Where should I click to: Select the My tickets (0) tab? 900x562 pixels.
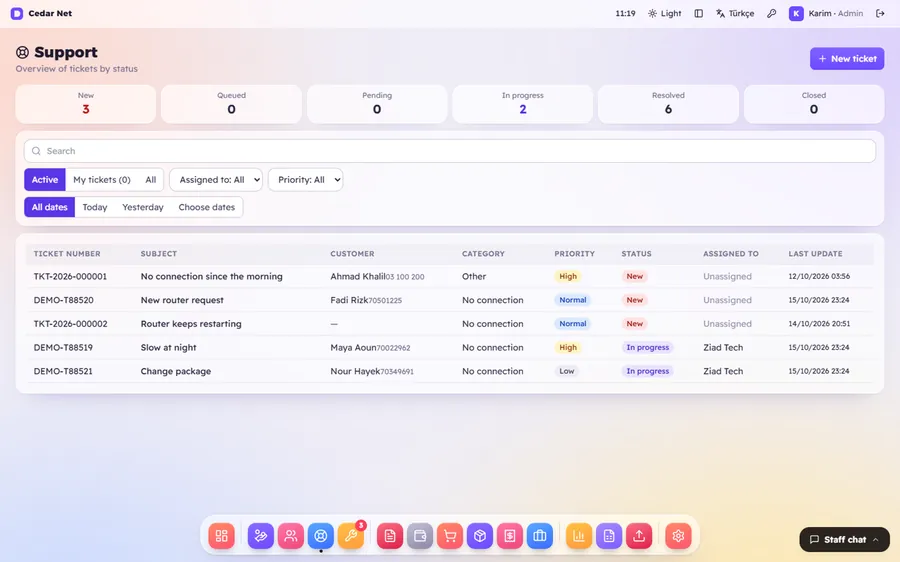(102, 180)
